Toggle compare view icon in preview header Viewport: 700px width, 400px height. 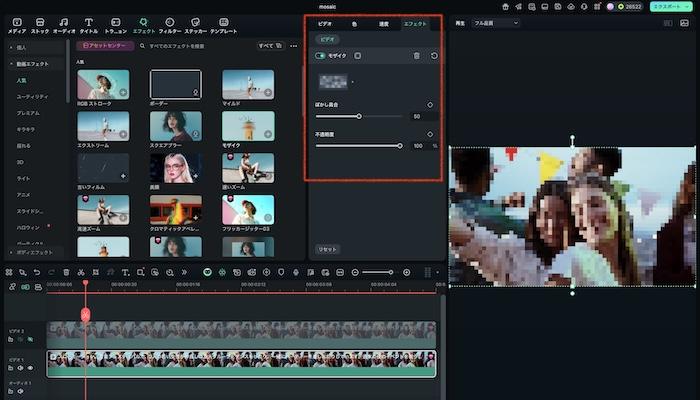coord(668,23)
